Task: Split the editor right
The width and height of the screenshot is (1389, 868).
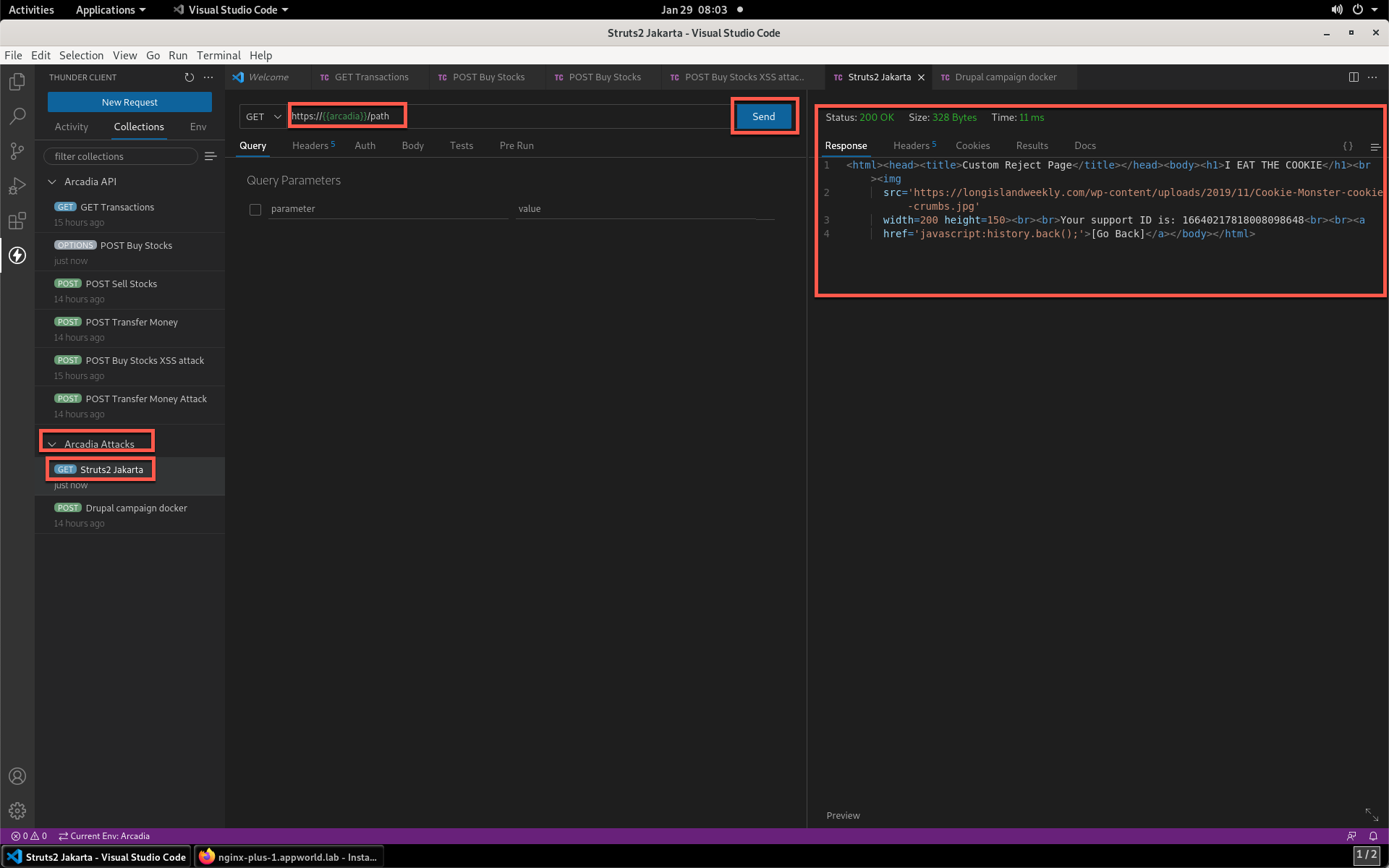Action: [x=1354, y=77]
